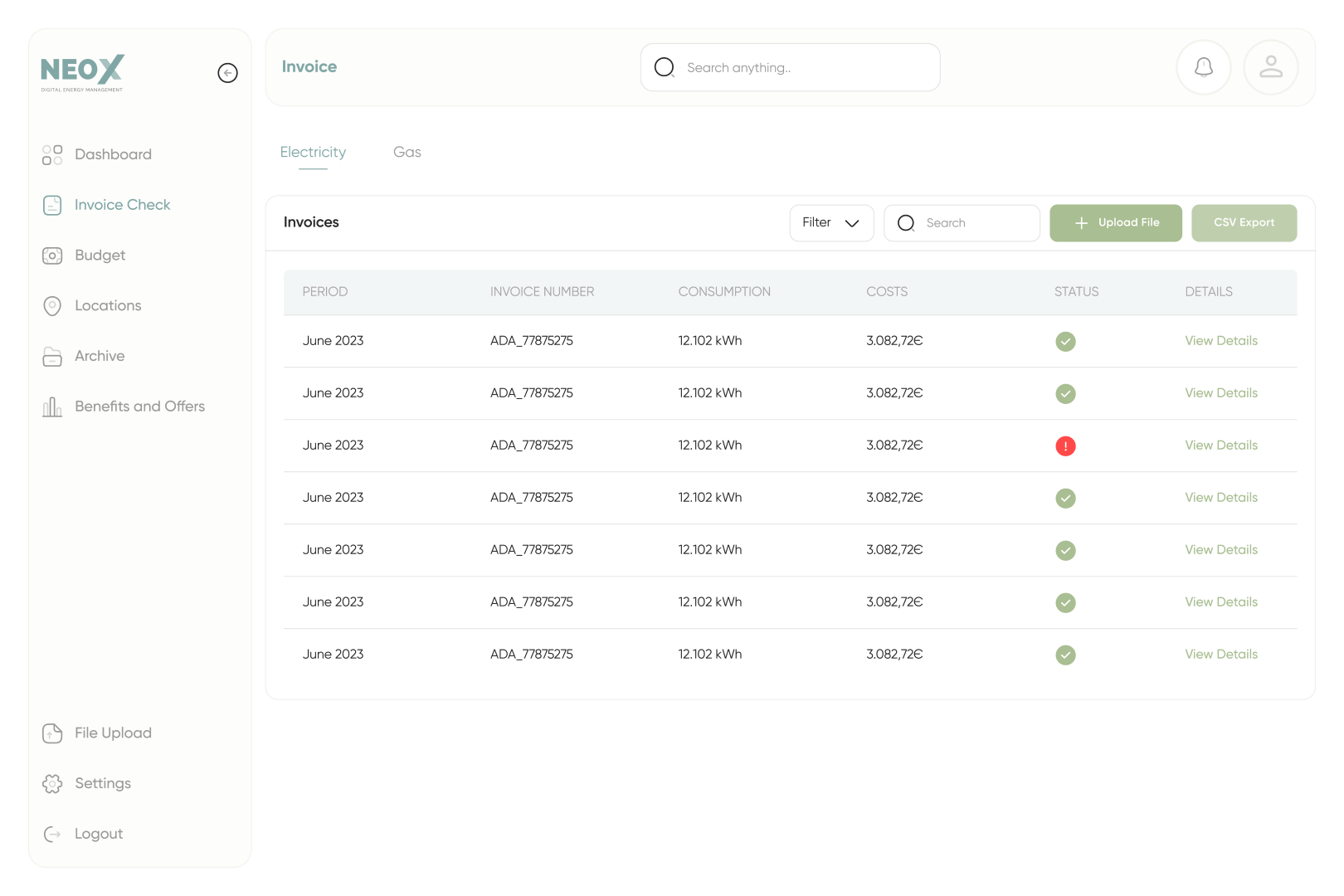This screenshot has height=896, width=1344.
Task: Open the user profile icon
Action: [1270, 67]
